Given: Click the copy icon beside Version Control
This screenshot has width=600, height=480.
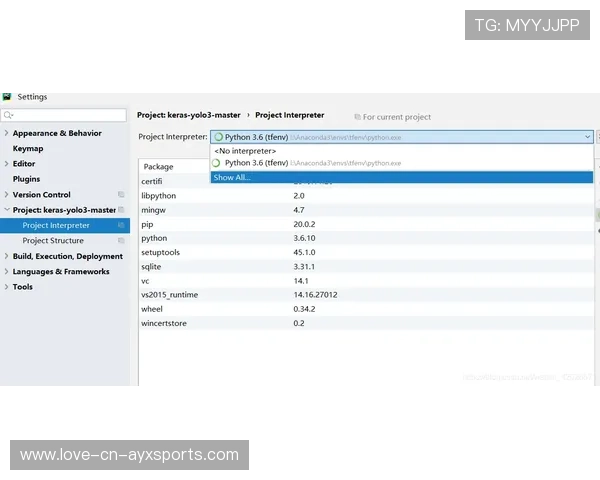Looking at the screenshot, I should coord(121,195).
